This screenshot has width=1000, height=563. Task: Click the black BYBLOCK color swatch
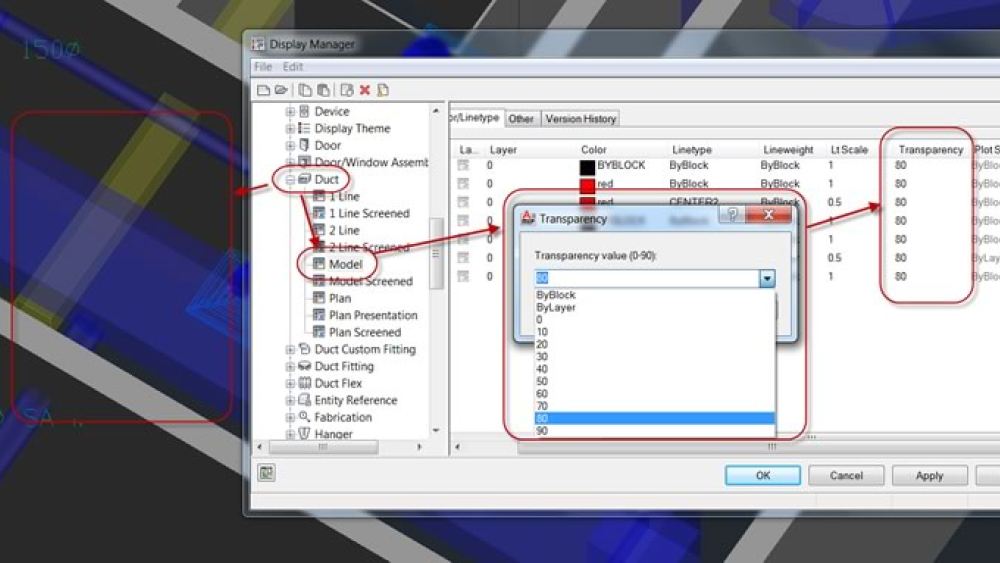click(588, 166)
